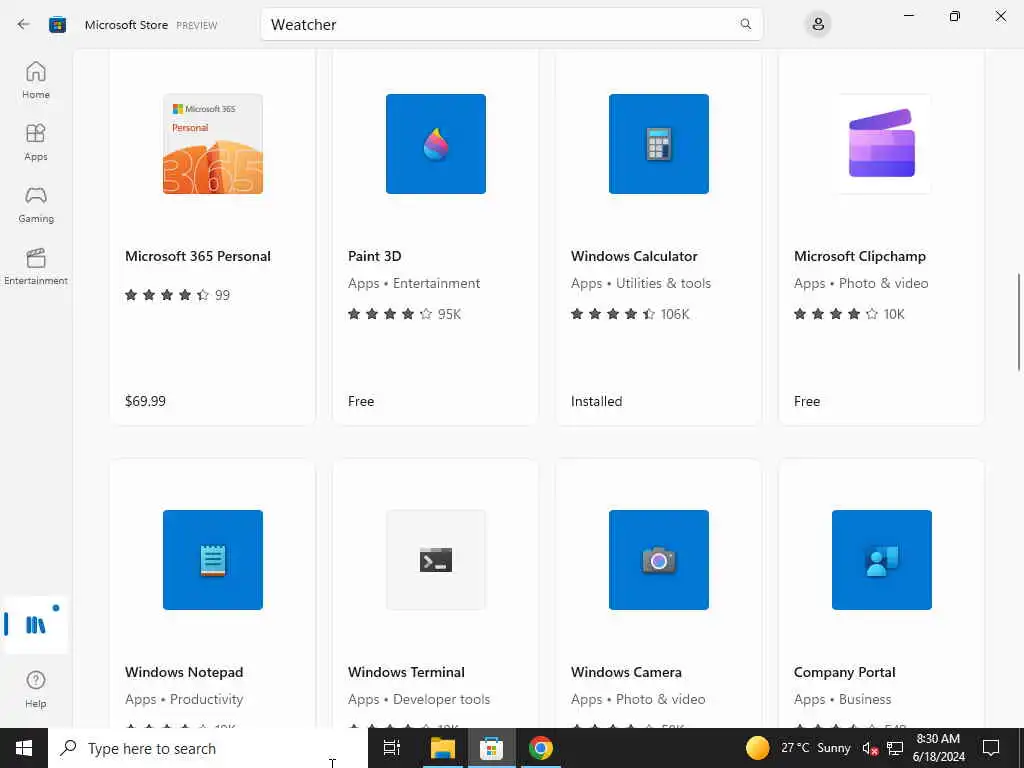Click Apps • Productivity under Windows Notepad

pyautogui.click(x=184, y=699)
